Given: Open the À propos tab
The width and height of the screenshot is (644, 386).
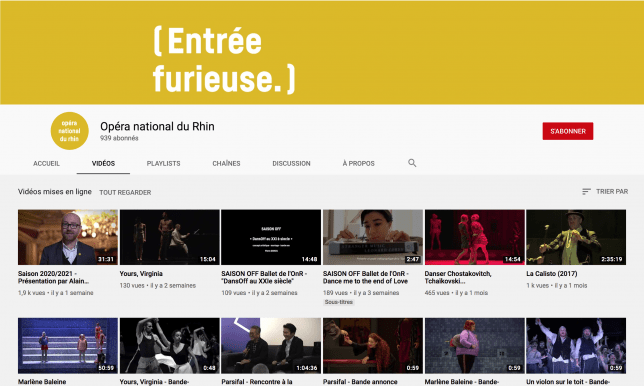Looking at the screenshot, I should pyautogui.click(x=359, y=163).
